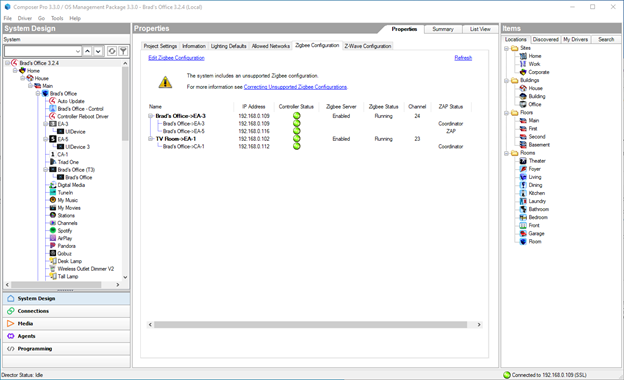Image resolution: width=624 pixels, height=380 pixels.
Task: Open the Summary view tab
Action: pos(443,29)
